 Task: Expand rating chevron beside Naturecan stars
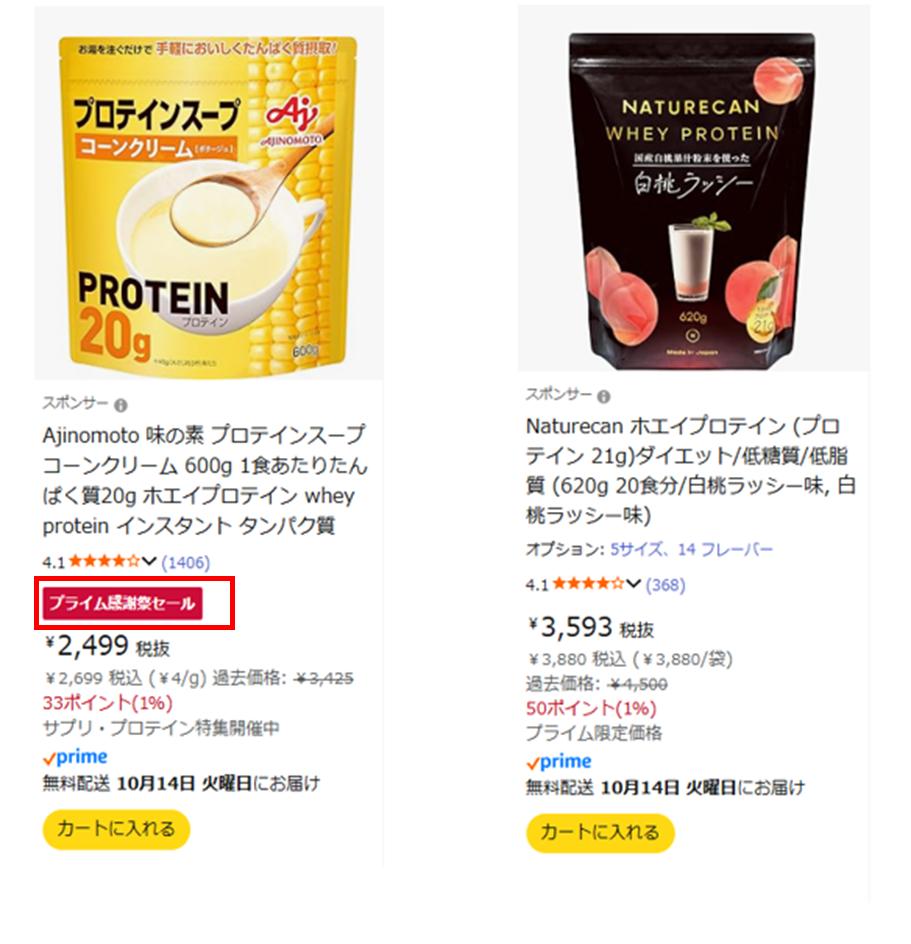pos(633,583)
